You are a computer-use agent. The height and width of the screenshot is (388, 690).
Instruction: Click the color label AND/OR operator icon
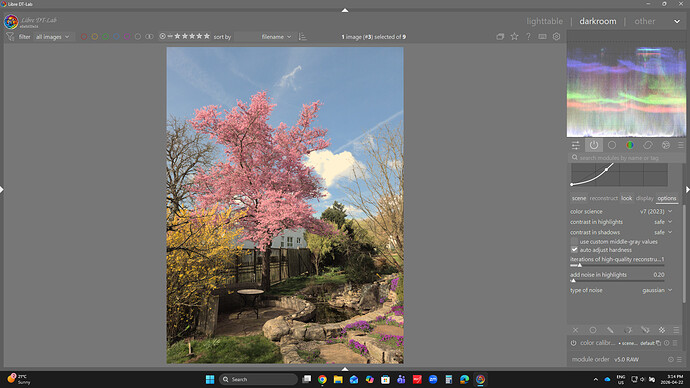[149, 37]
